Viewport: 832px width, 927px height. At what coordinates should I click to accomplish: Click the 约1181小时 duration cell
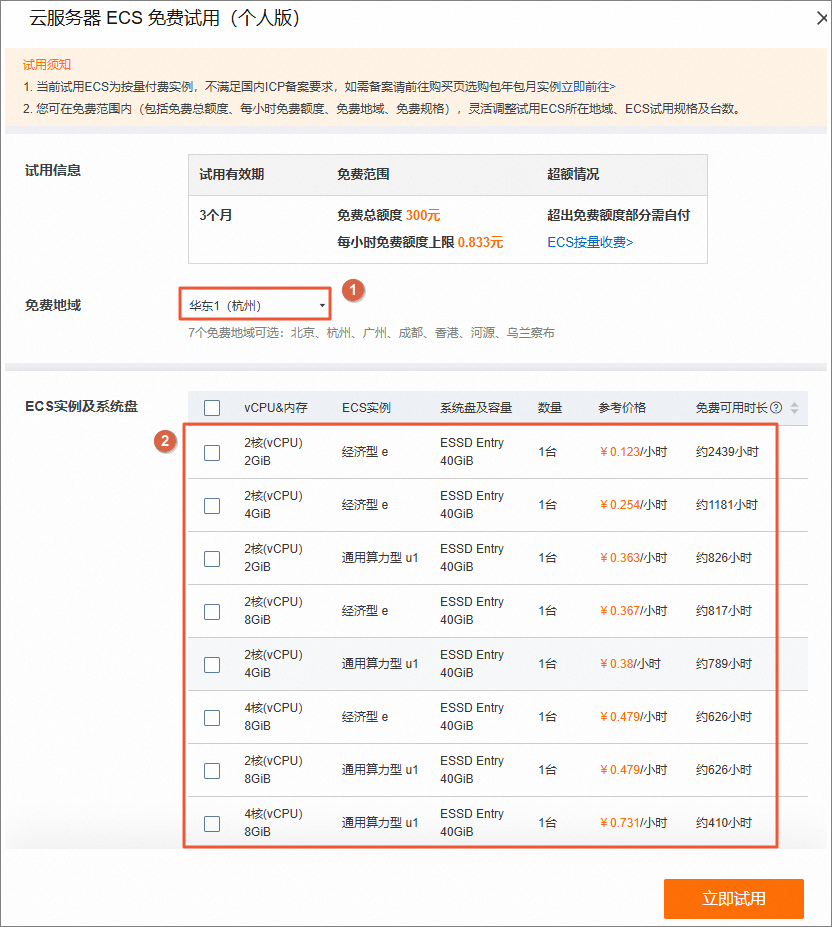click(727, 505)
